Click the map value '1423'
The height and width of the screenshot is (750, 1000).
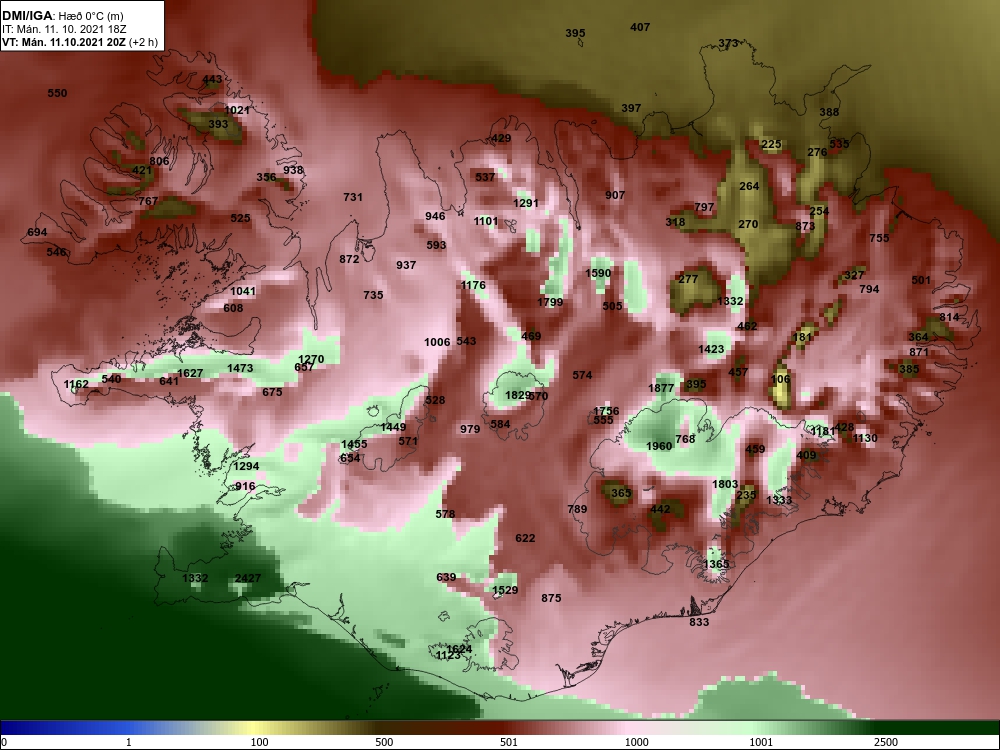pos(711,349)
